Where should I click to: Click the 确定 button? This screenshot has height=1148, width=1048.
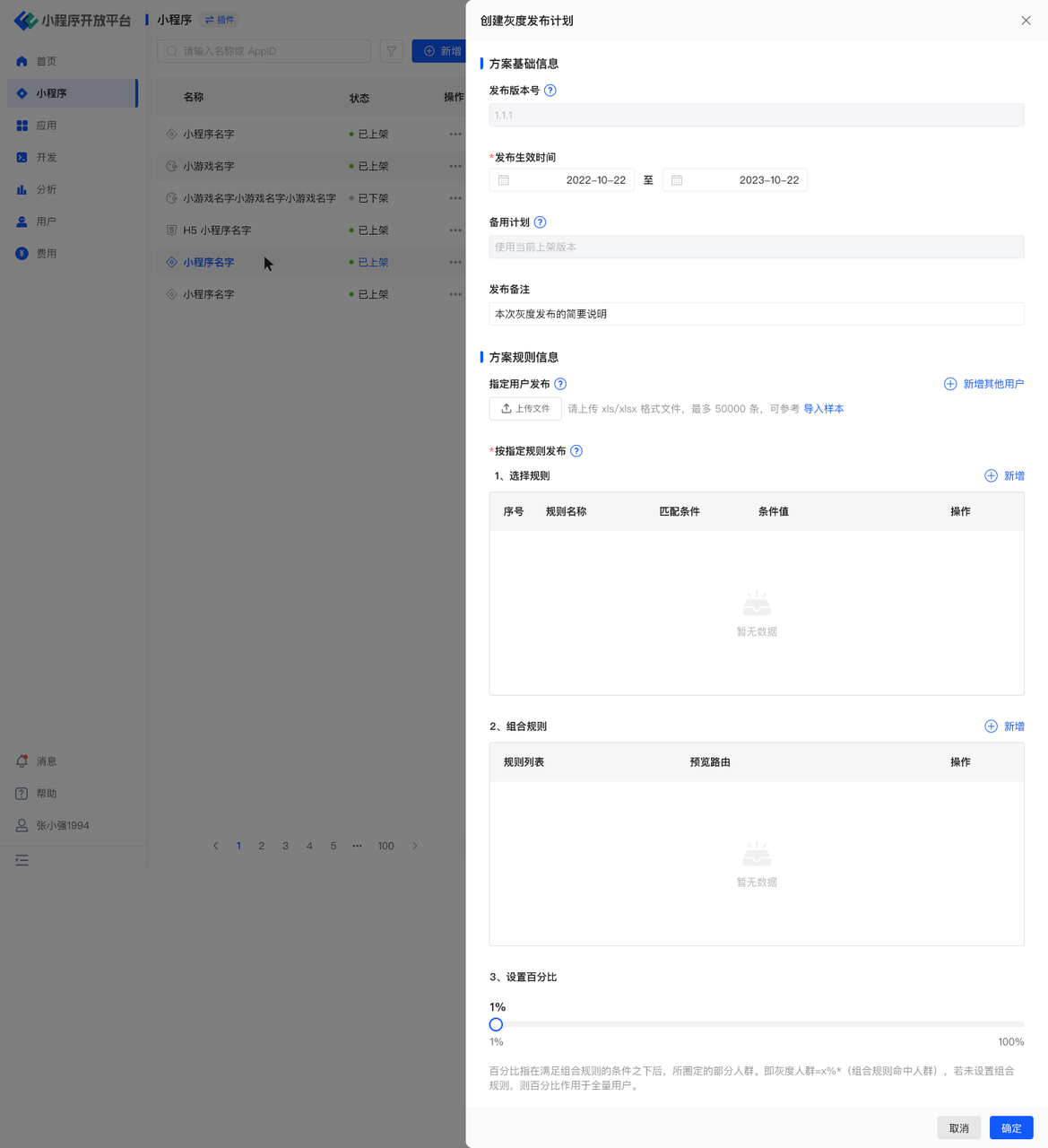[1010, 1128]
